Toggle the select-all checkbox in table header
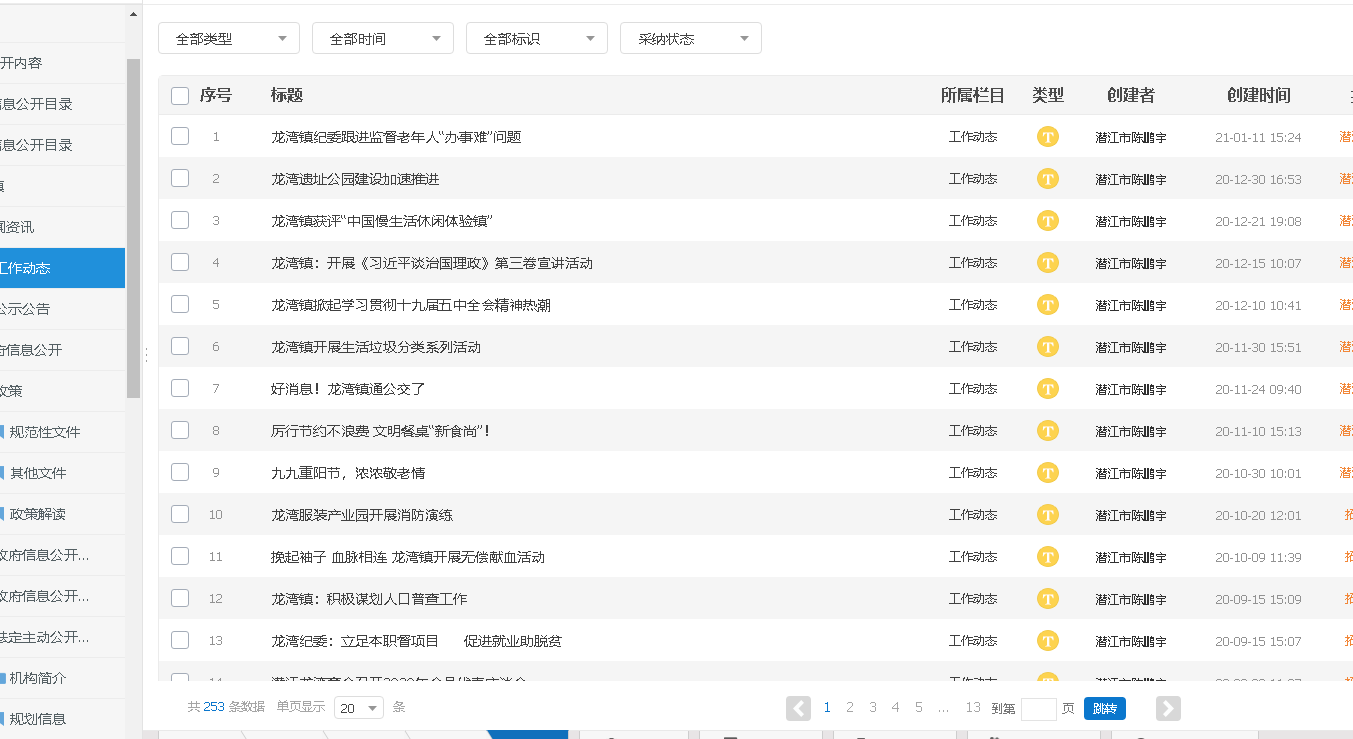 (180, 96)
